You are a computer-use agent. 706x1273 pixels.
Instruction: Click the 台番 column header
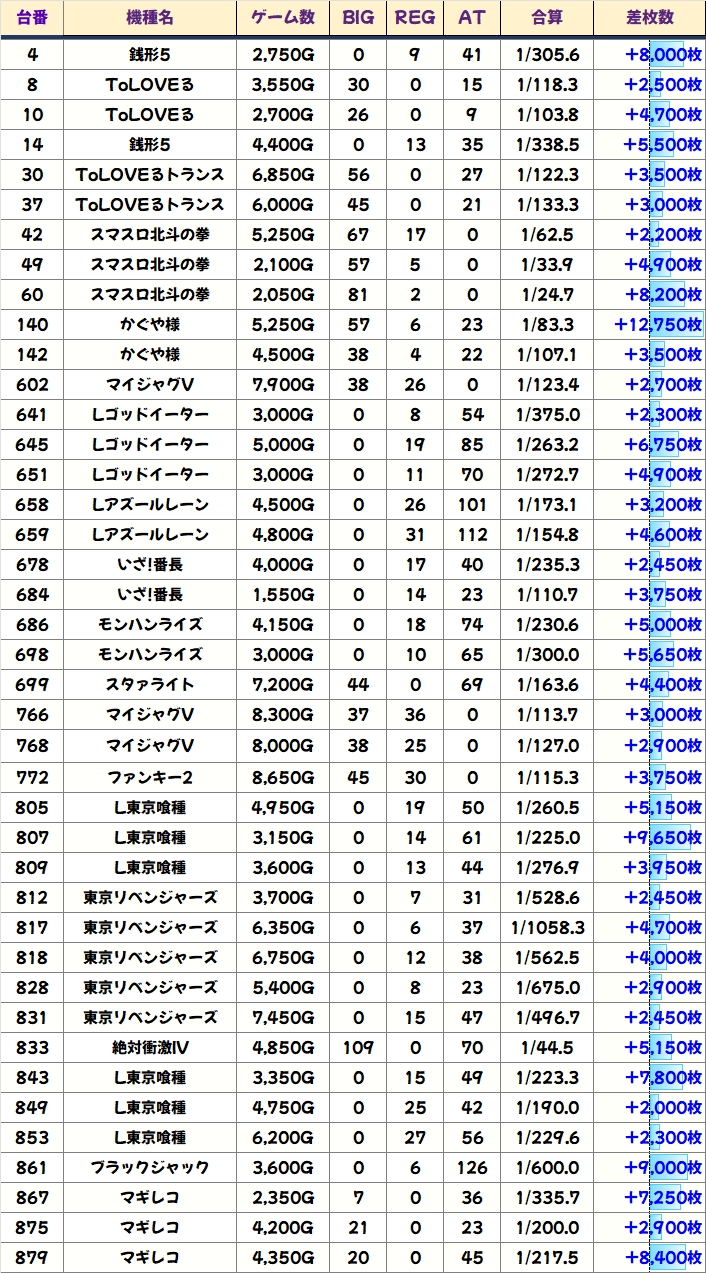[x=32, y=18]
